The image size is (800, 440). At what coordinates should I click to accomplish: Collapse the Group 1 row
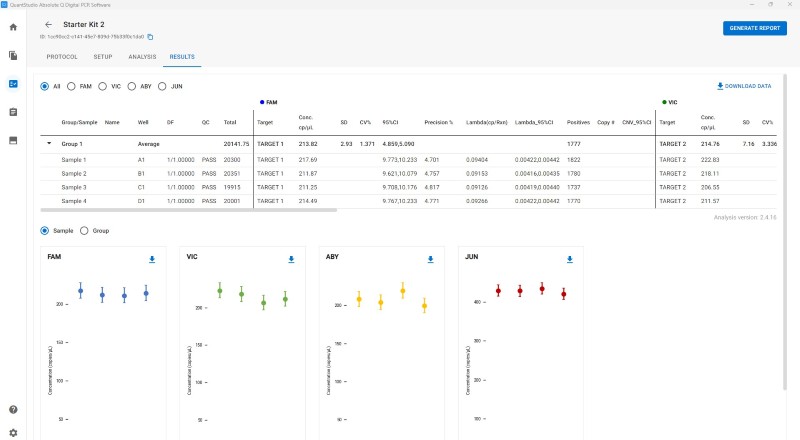pyautogui.click(x=49, y=143)
